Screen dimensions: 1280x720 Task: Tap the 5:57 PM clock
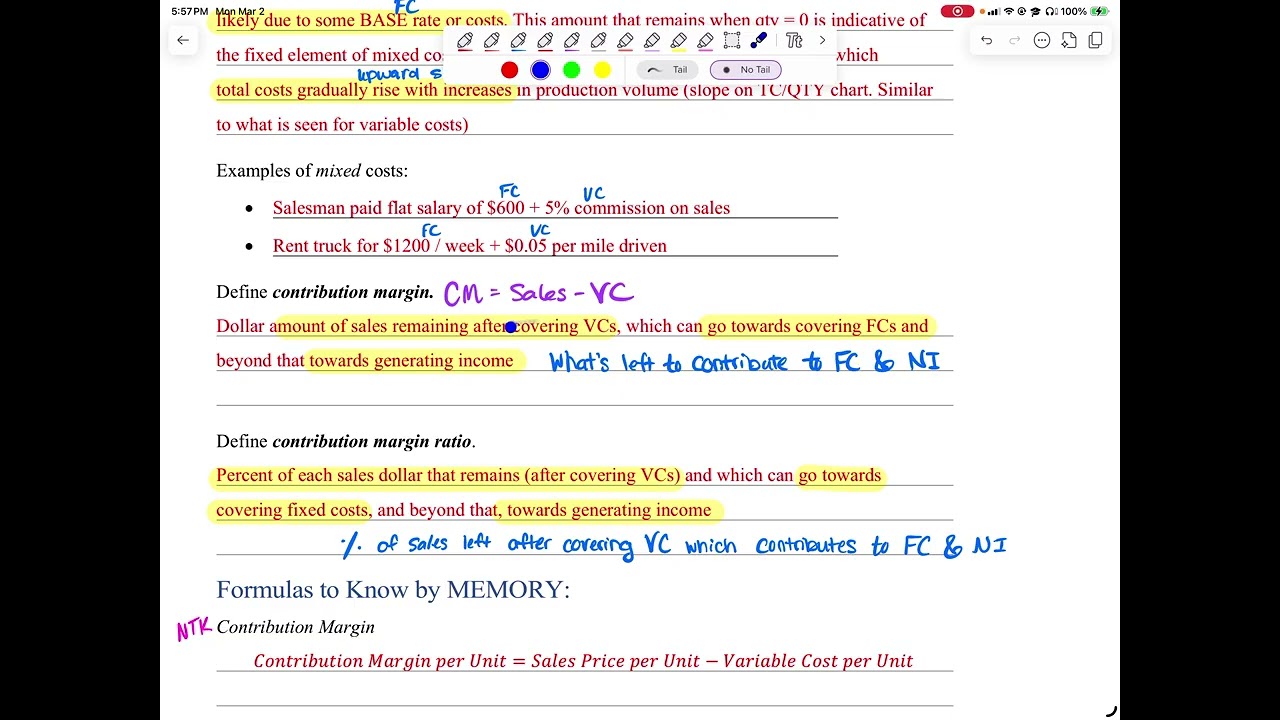tap(189, 11)
